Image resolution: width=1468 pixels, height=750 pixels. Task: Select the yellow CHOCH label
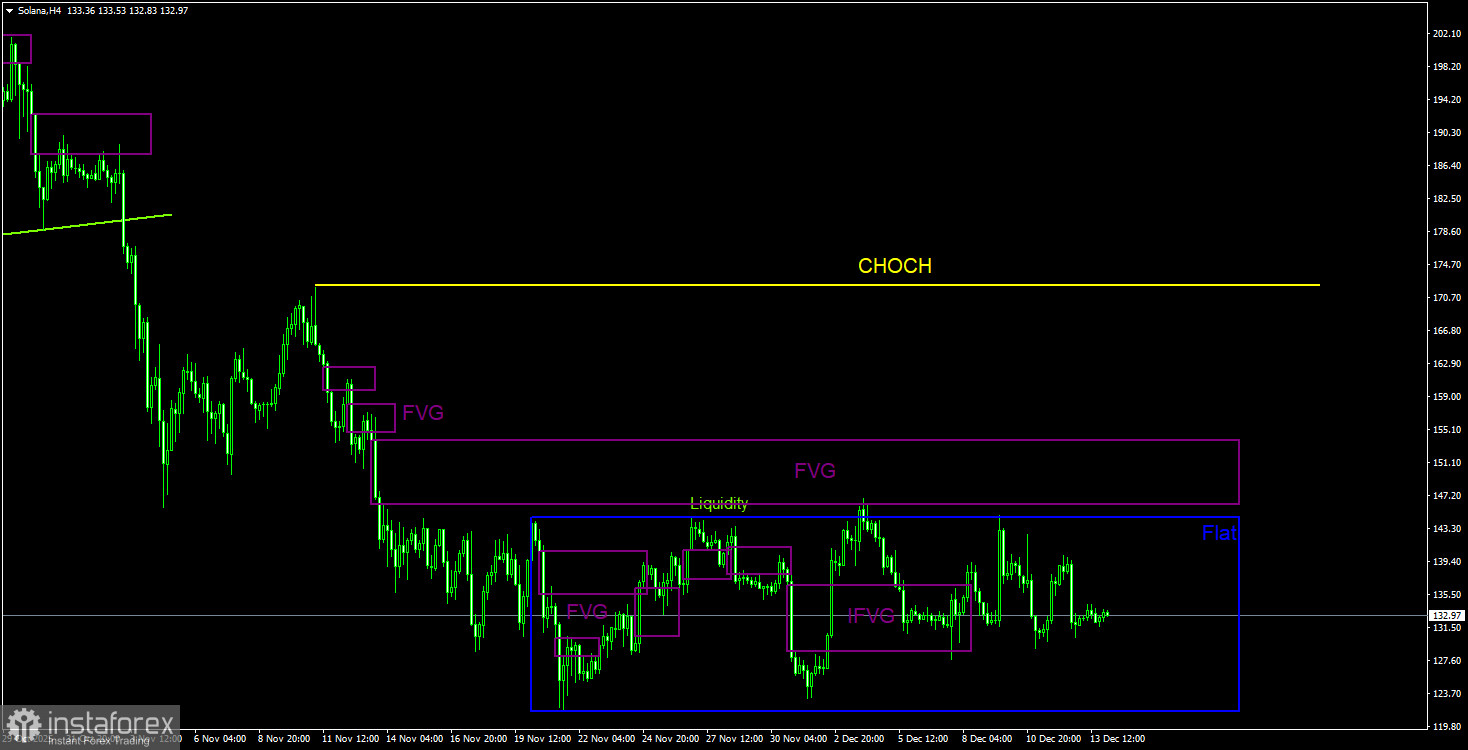click(x=895, y=266)
